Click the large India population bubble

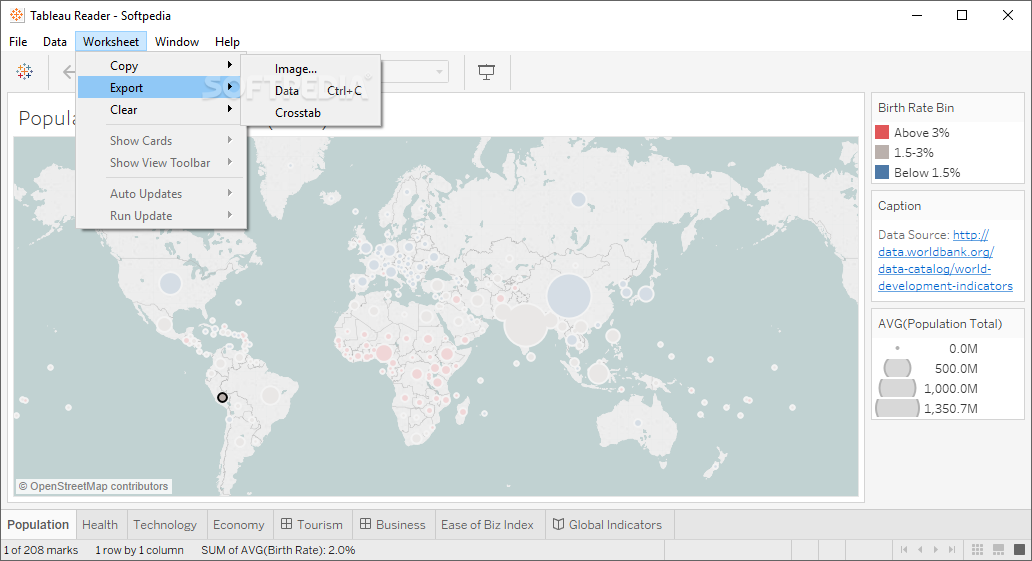(x=525, y=325)
